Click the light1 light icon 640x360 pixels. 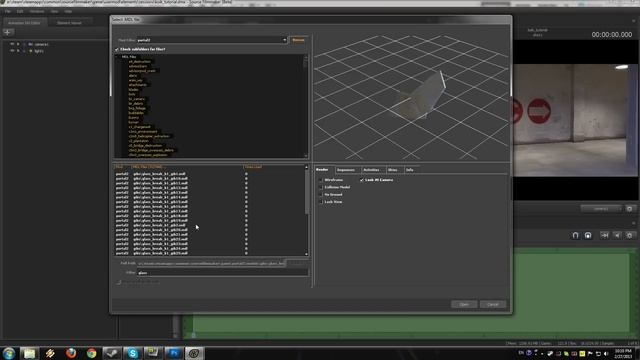pos(30,51)
